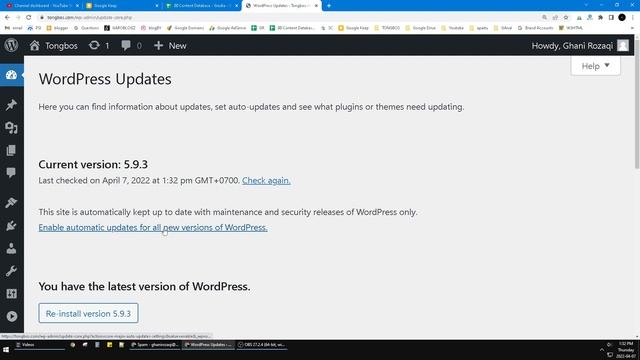Open the Chrome extensions puzzle icon
The width and height of the screenshot is (640, 360).
pyautogui.click(x=600, y=18)
